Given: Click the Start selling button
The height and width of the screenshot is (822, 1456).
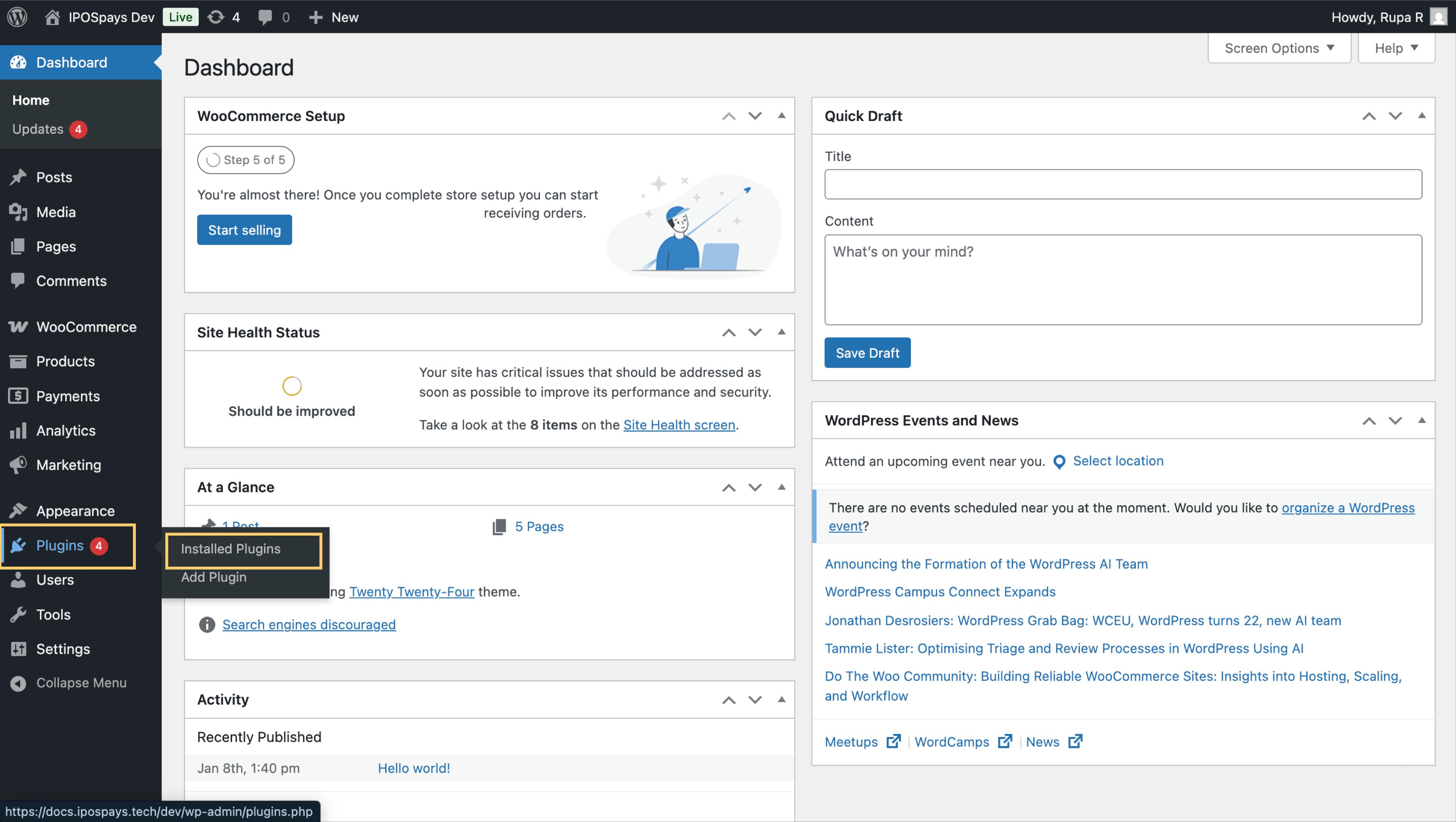Looking at the screenshot, I should click(x=244, y=229).
